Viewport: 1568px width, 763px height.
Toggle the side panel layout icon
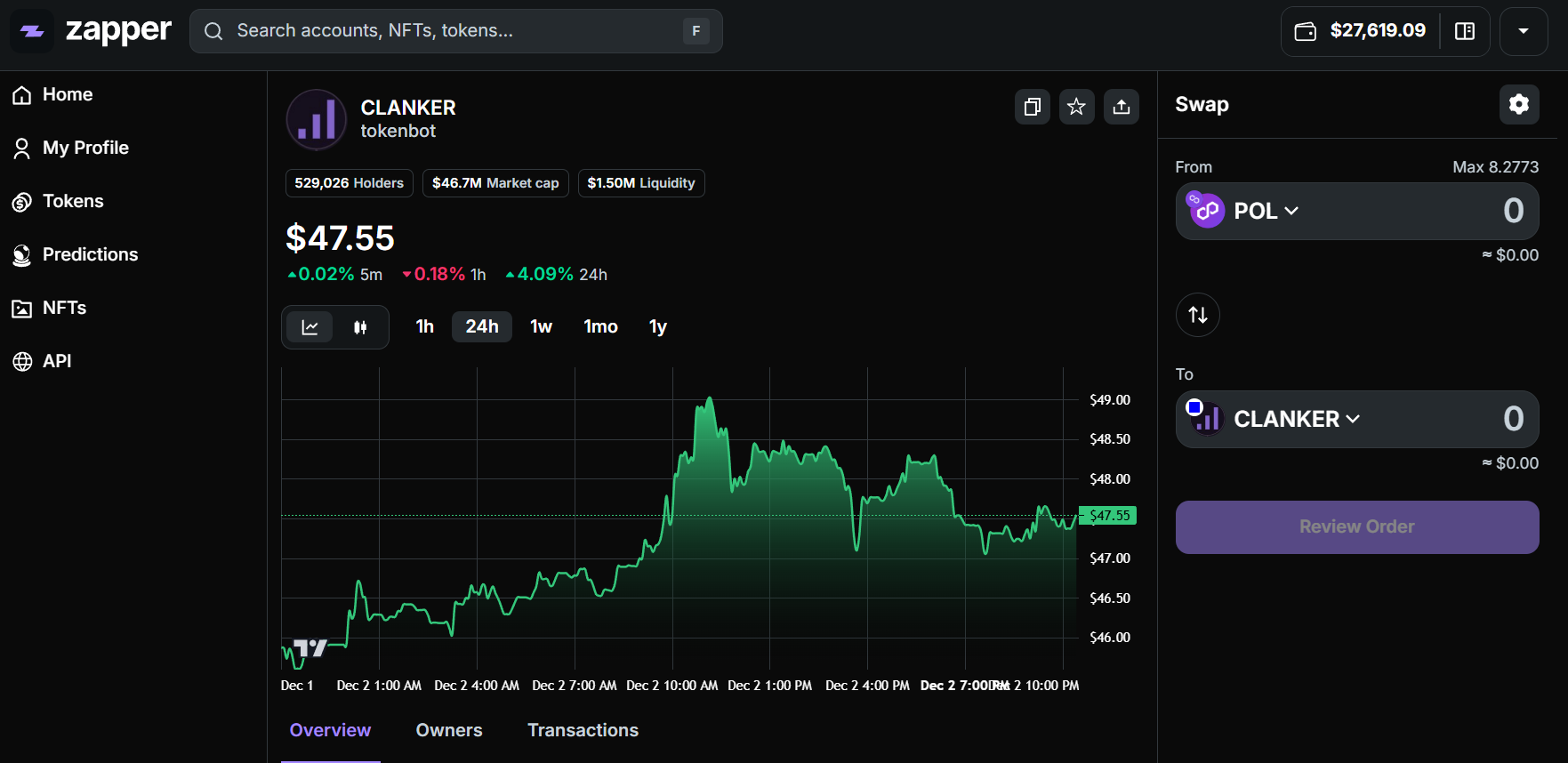pos(1464,31)
